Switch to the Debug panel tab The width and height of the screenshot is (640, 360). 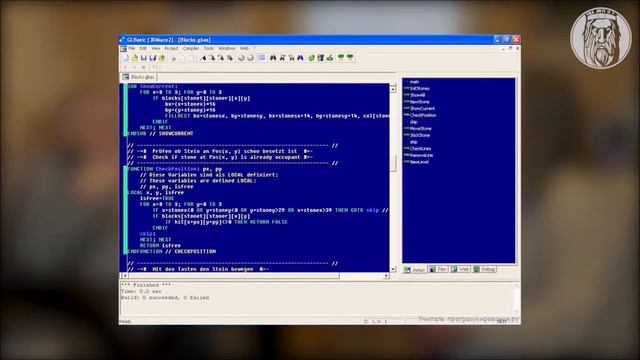point(484,269)
